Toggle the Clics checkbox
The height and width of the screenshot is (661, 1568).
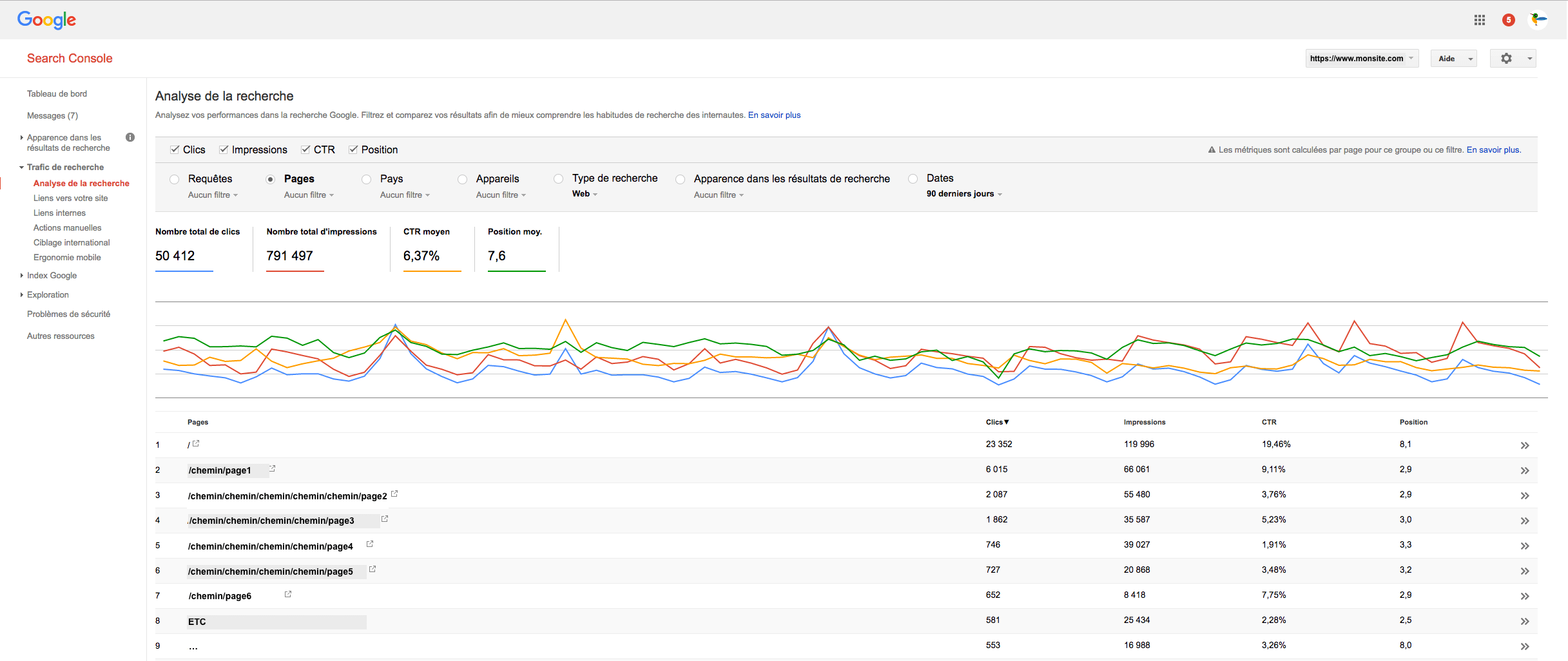tap(175, 149)
